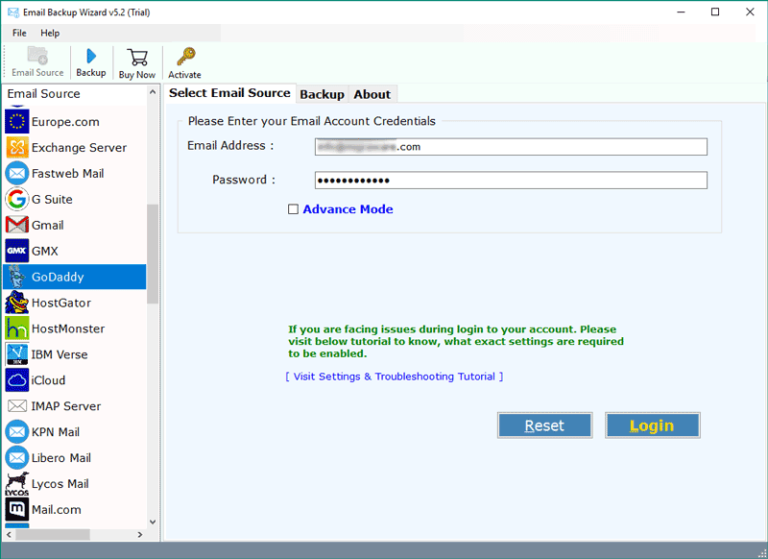Select the Mail.com icon
Image resolution: width=768 pixels, height=559 pixels.
(17, 510)
